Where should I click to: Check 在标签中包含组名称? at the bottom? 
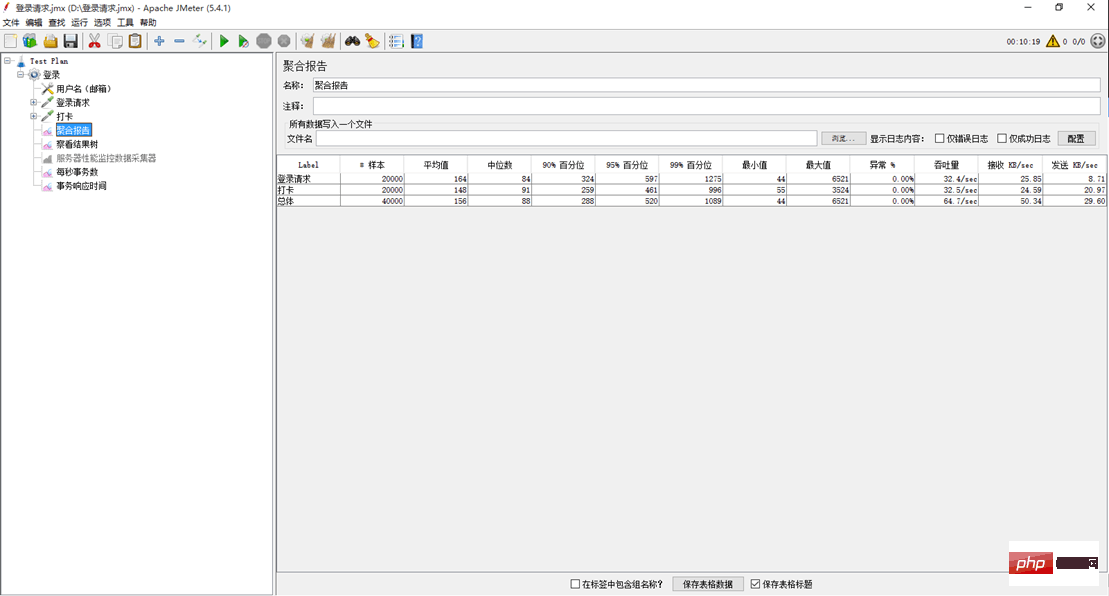pyautogui.click(x=575, y=584)
